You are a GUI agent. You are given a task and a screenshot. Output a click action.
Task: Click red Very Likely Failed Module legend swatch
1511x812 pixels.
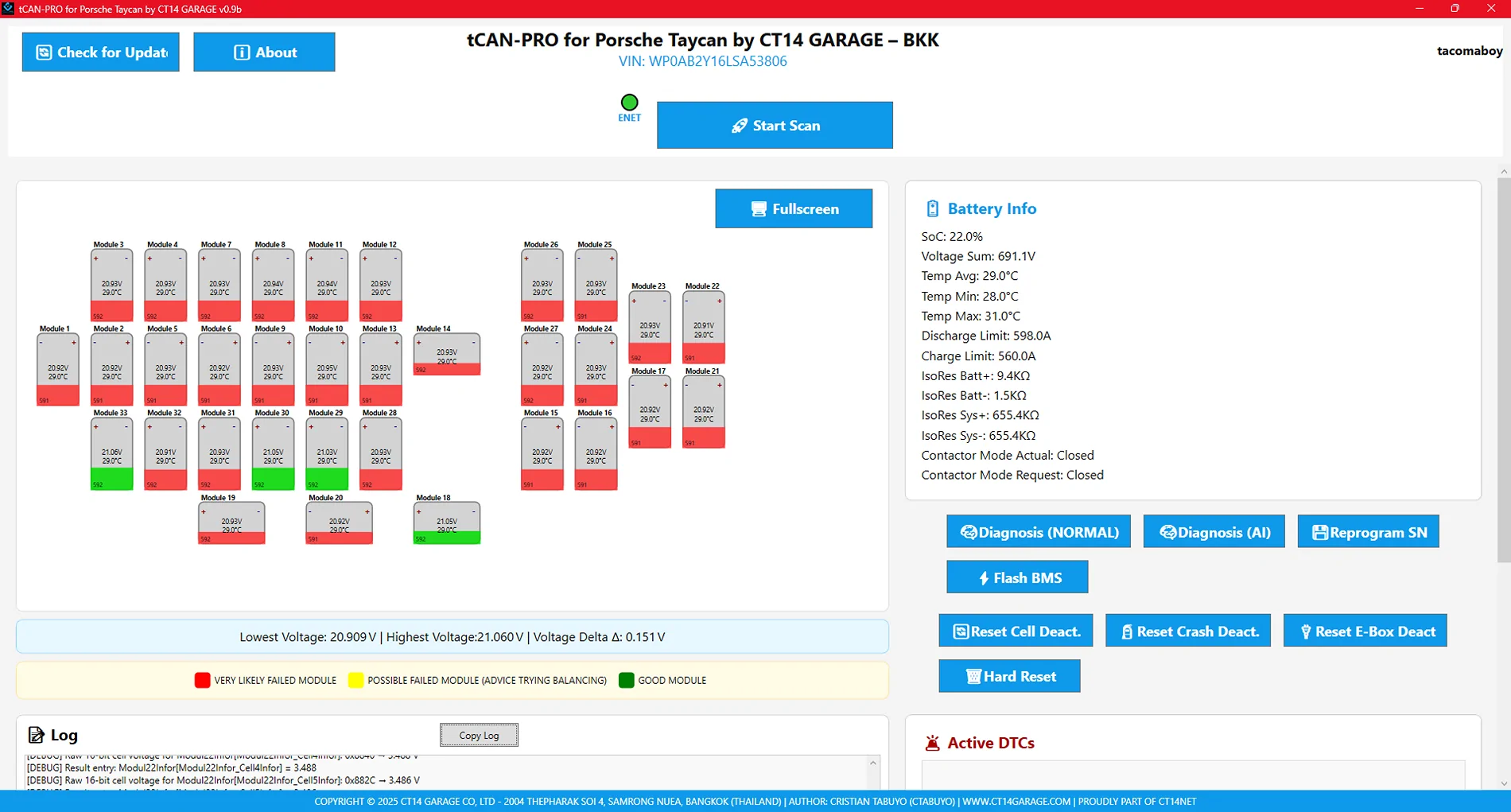coord(202,680)
